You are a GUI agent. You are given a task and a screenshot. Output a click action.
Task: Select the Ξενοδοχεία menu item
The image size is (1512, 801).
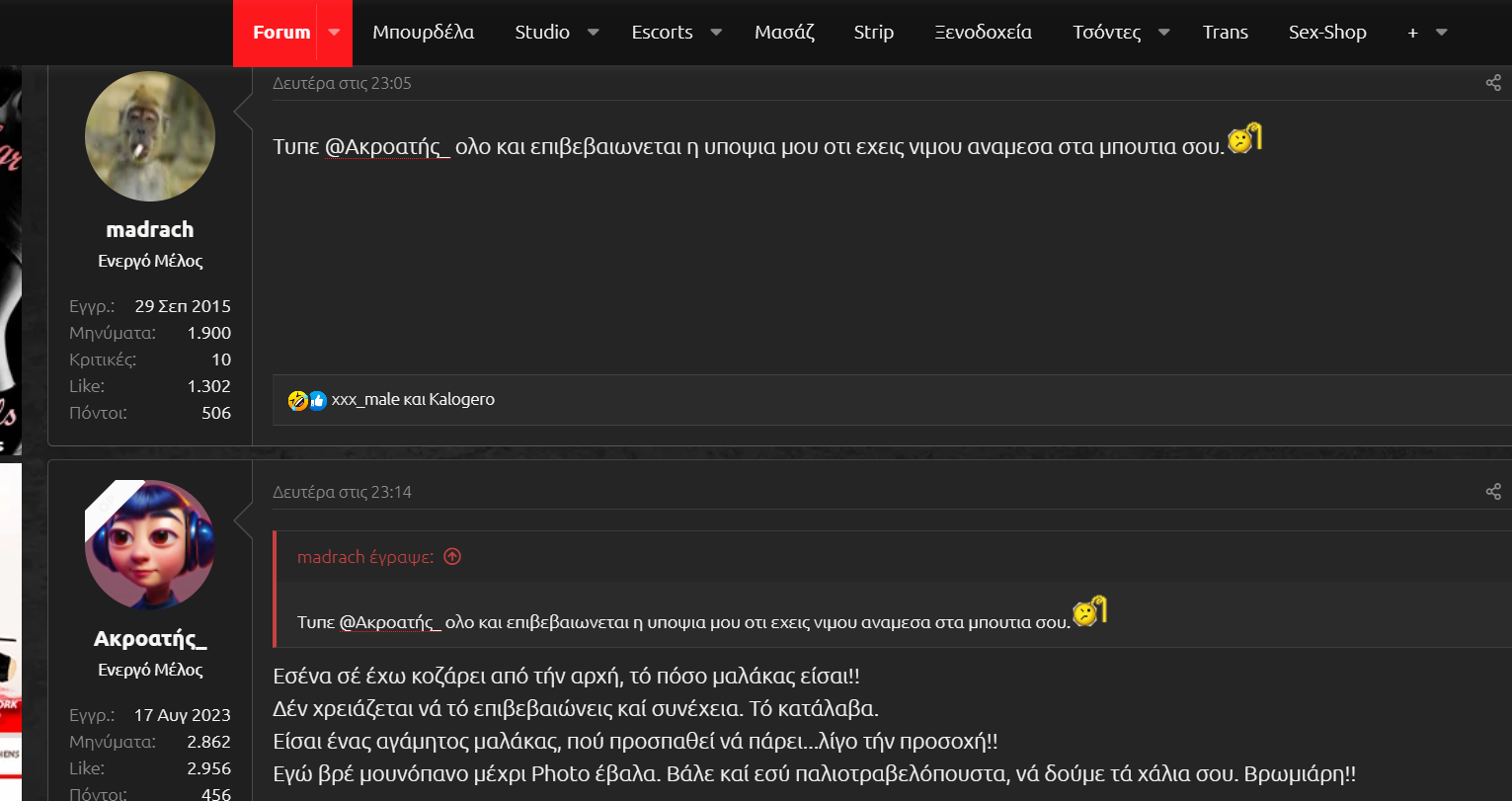tap(983, 33)
